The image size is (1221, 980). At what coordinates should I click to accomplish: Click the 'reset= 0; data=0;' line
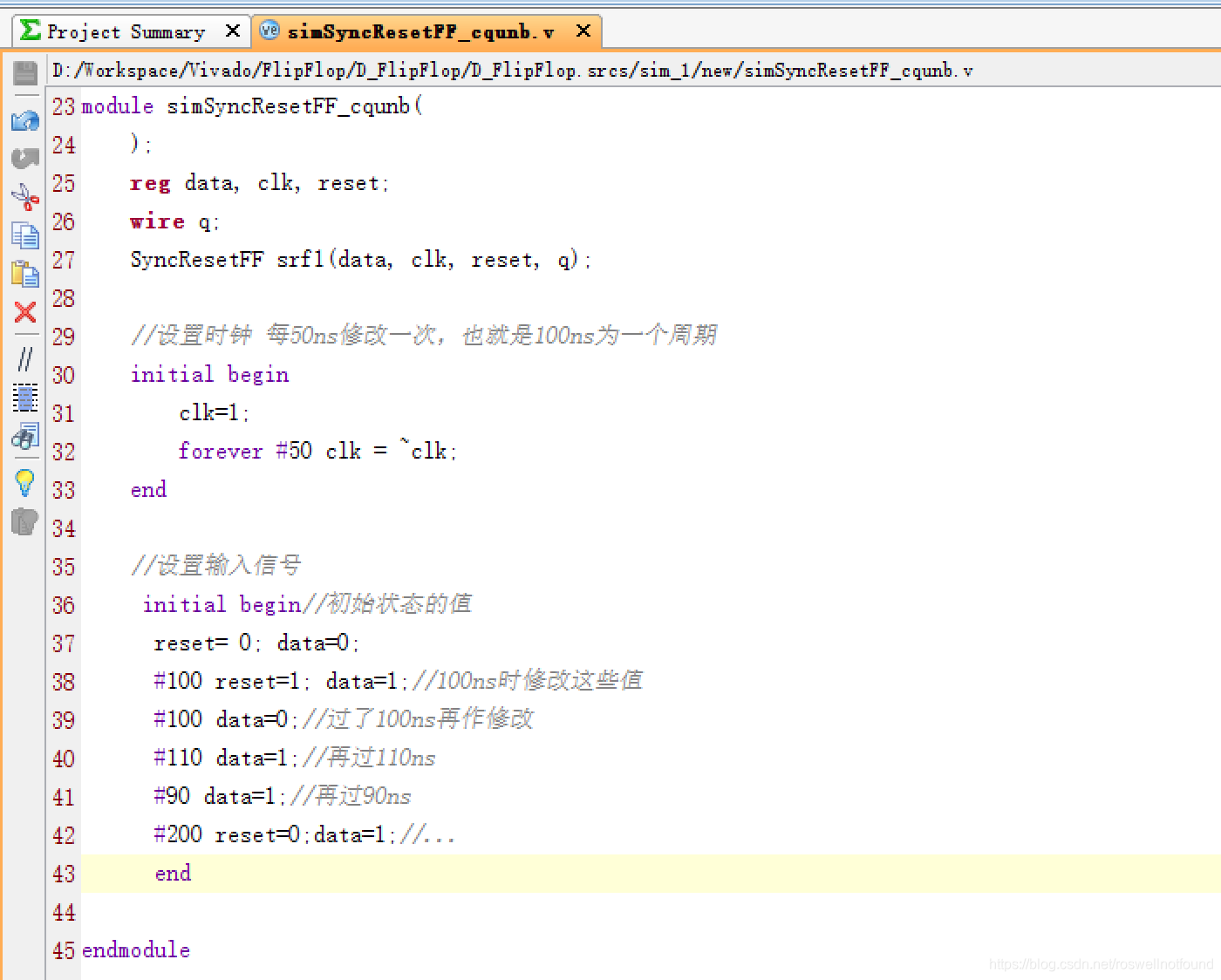[x=256, y=643]
